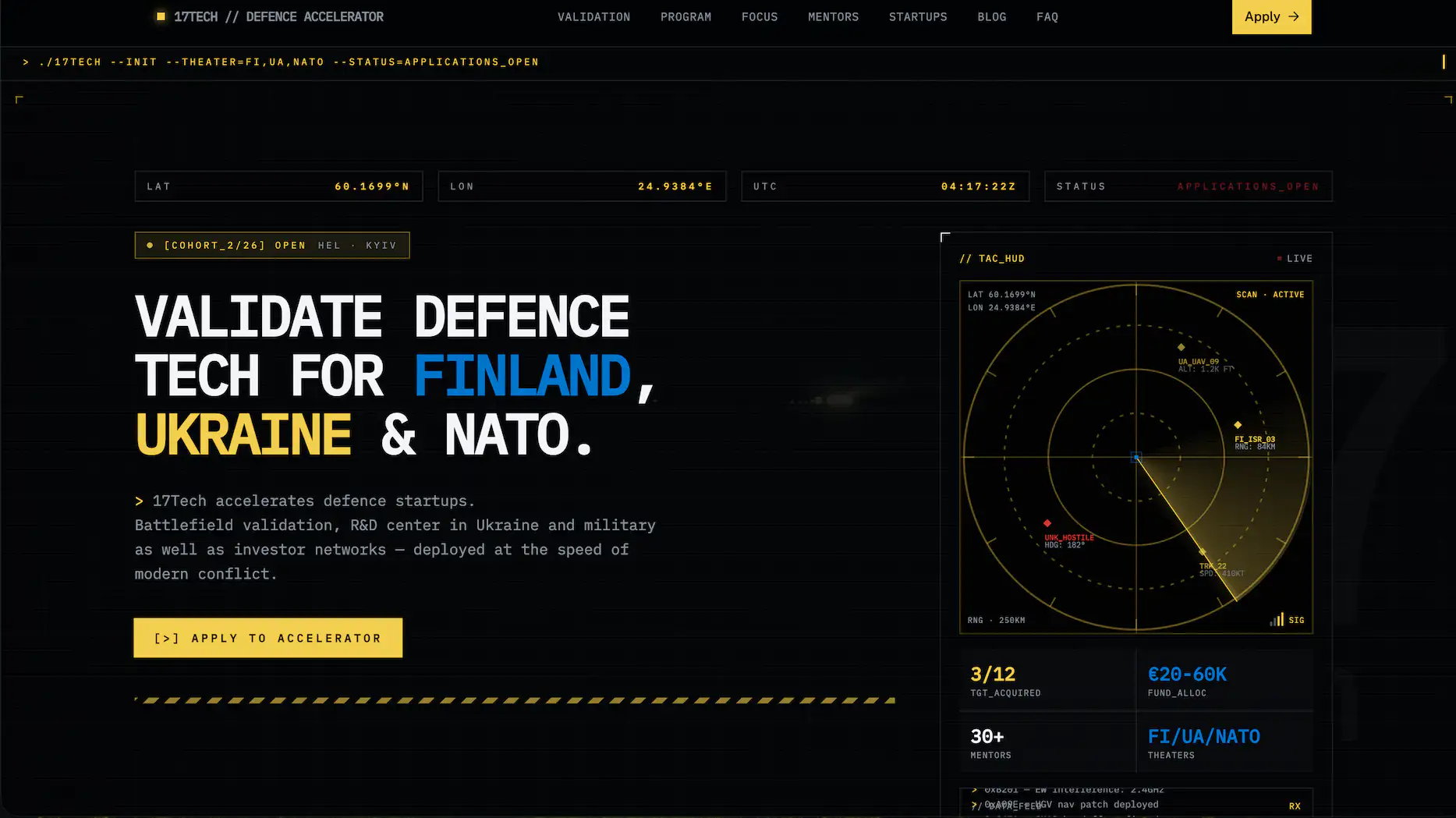Open the STARTUPS nav item

[918, 16]
